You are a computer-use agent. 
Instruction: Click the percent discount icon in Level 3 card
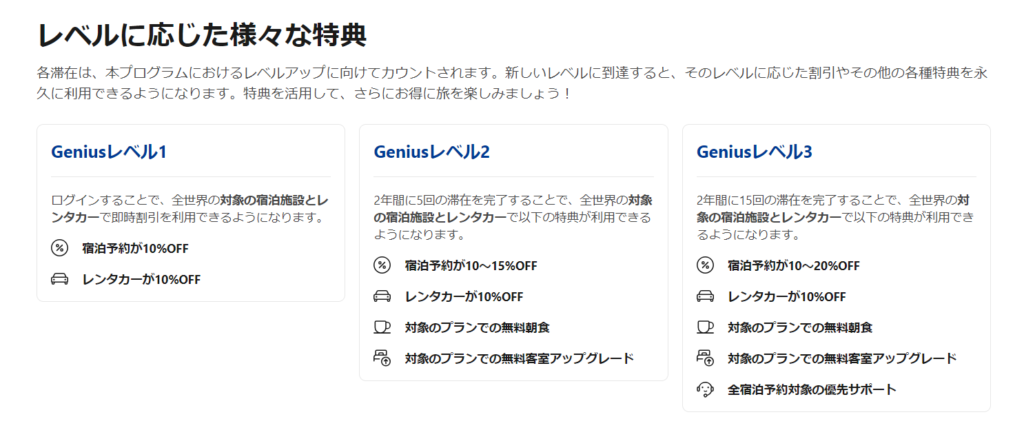[x=705, y=266]
